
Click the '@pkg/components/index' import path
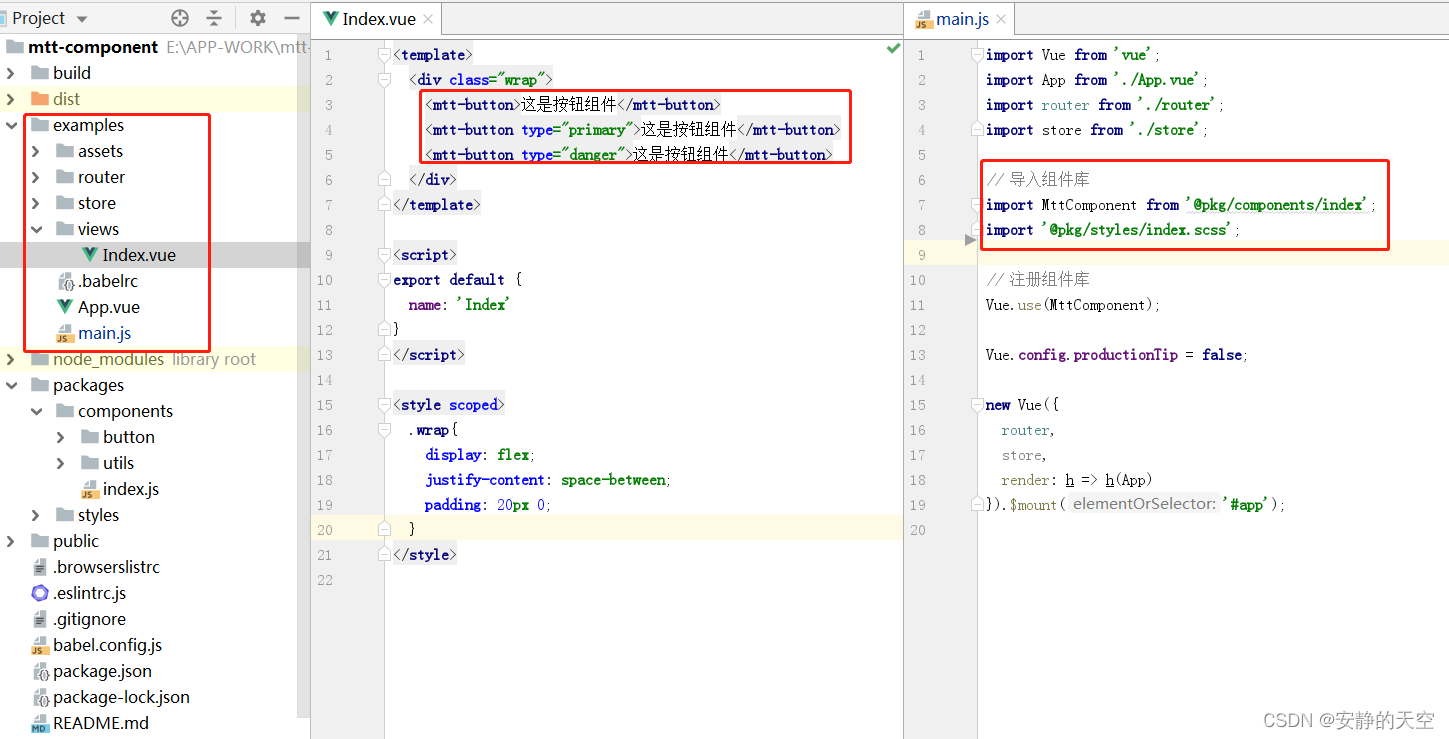point(1276,205)
